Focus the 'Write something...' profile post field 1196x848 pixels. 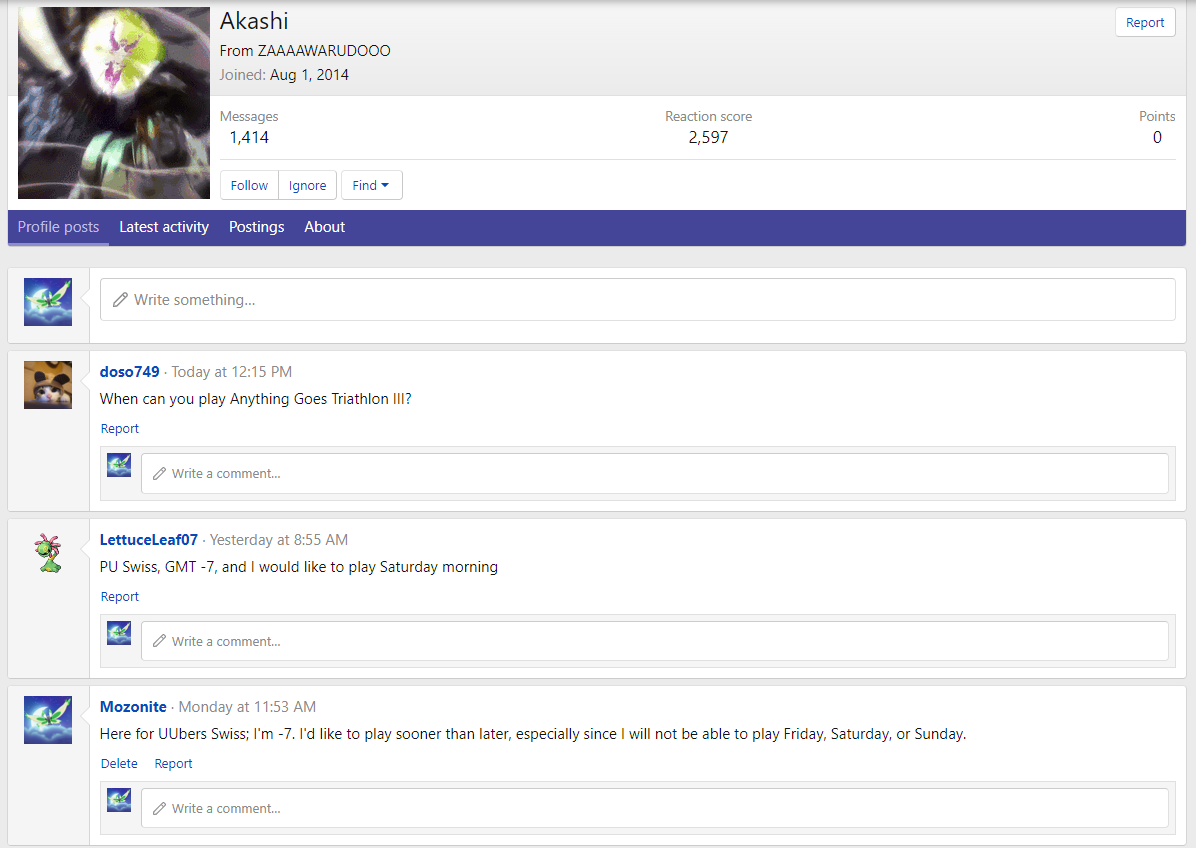[x=638, y=300]
